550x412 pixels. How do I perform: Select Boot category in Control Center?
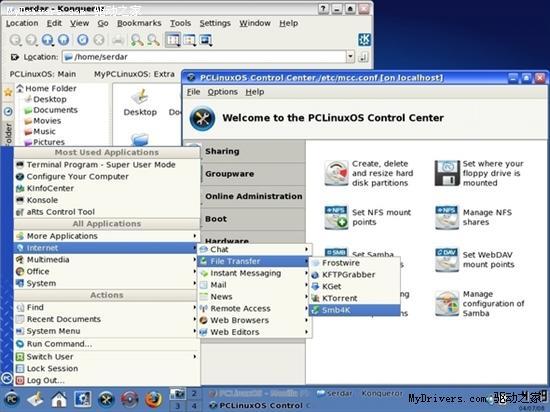(253, 219)
